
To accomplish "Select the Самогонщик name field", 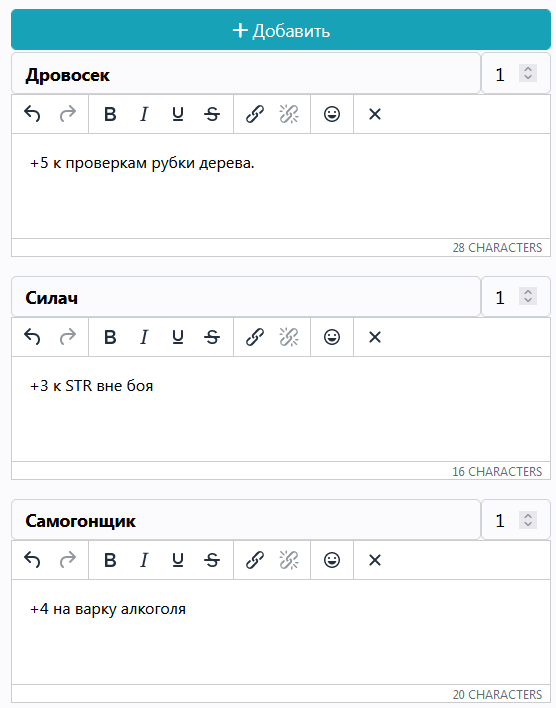I will (x=246, y=520).
